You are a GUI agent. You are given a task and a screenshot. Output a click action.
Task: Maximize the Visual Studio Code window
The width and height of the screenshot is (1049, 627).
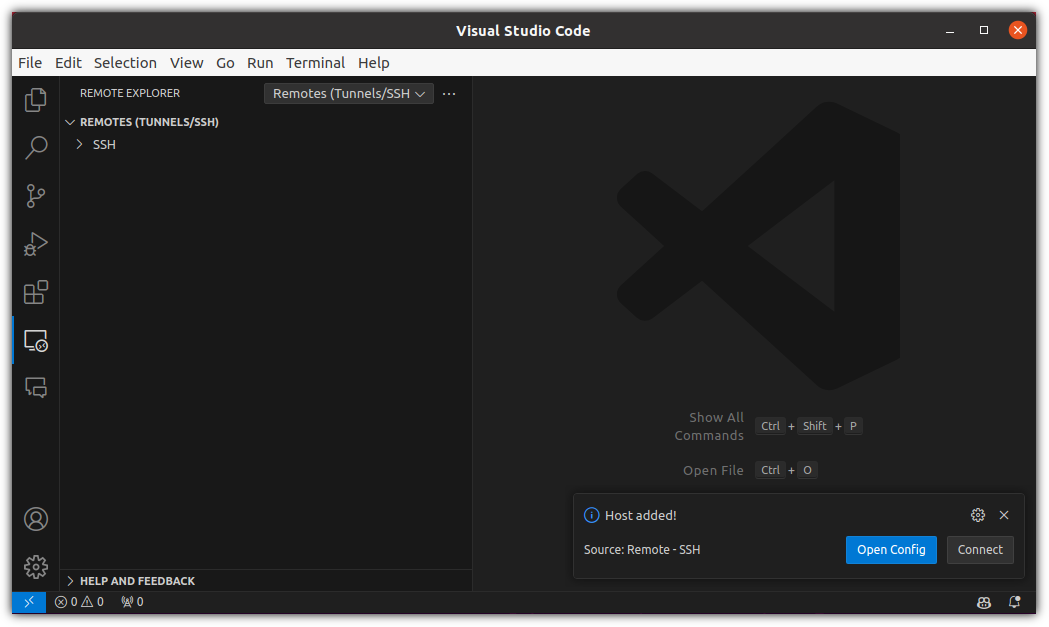[x=983, y=30]
